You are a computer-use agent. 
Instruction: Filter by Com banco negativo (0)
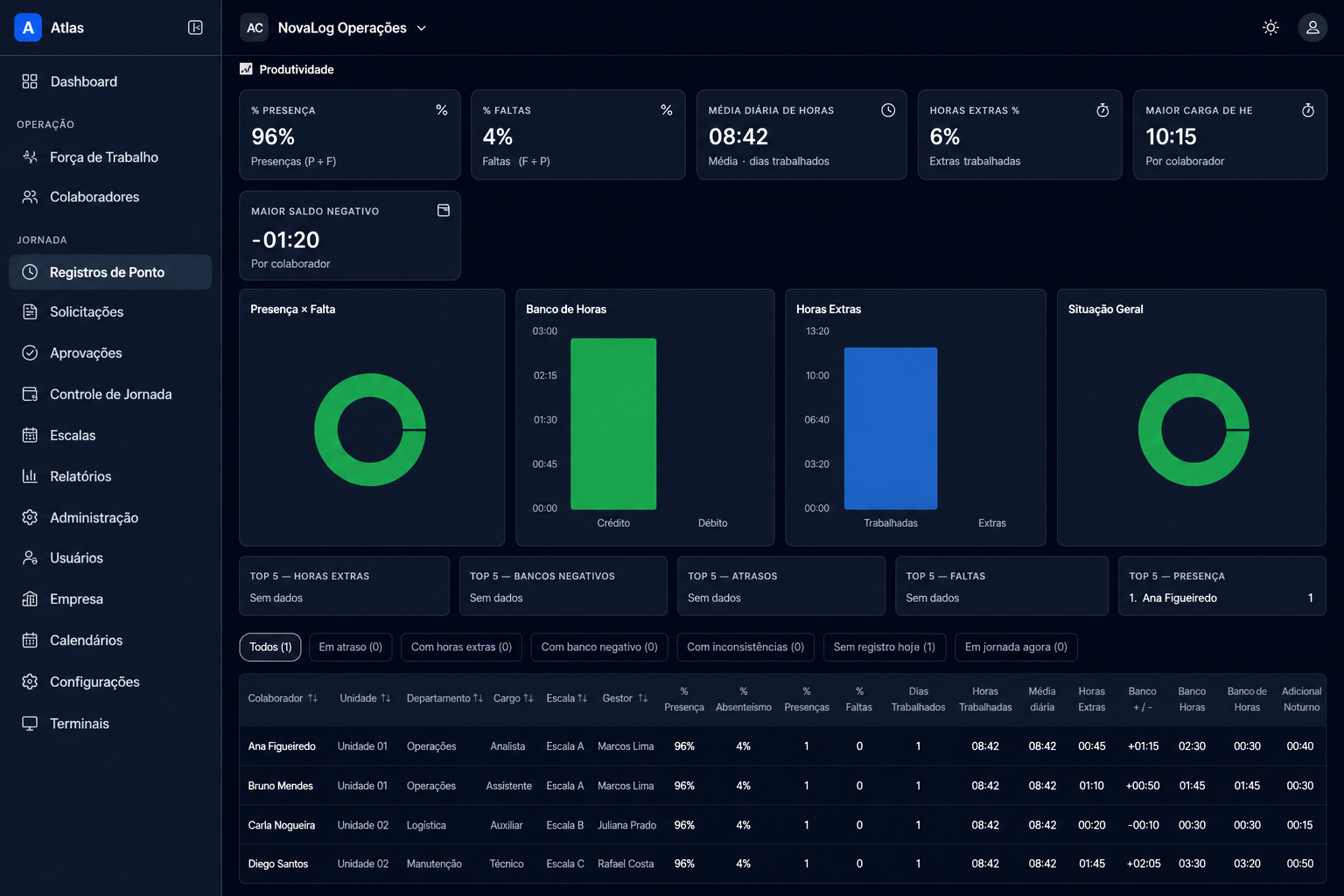click(599, 647)
